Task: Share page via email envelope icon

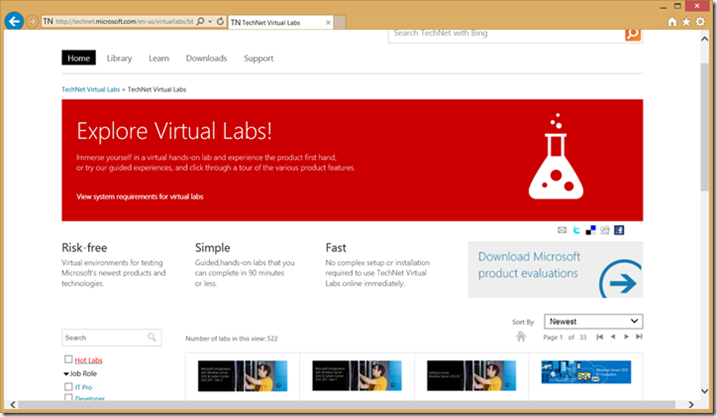Action: click(x=562, y=230)
